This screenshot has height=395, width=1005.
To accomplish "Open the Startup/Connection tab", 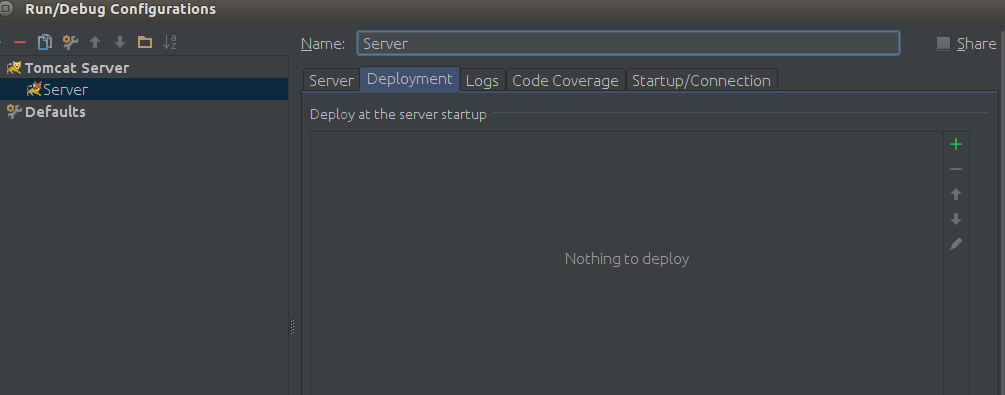I will [701, 80].
